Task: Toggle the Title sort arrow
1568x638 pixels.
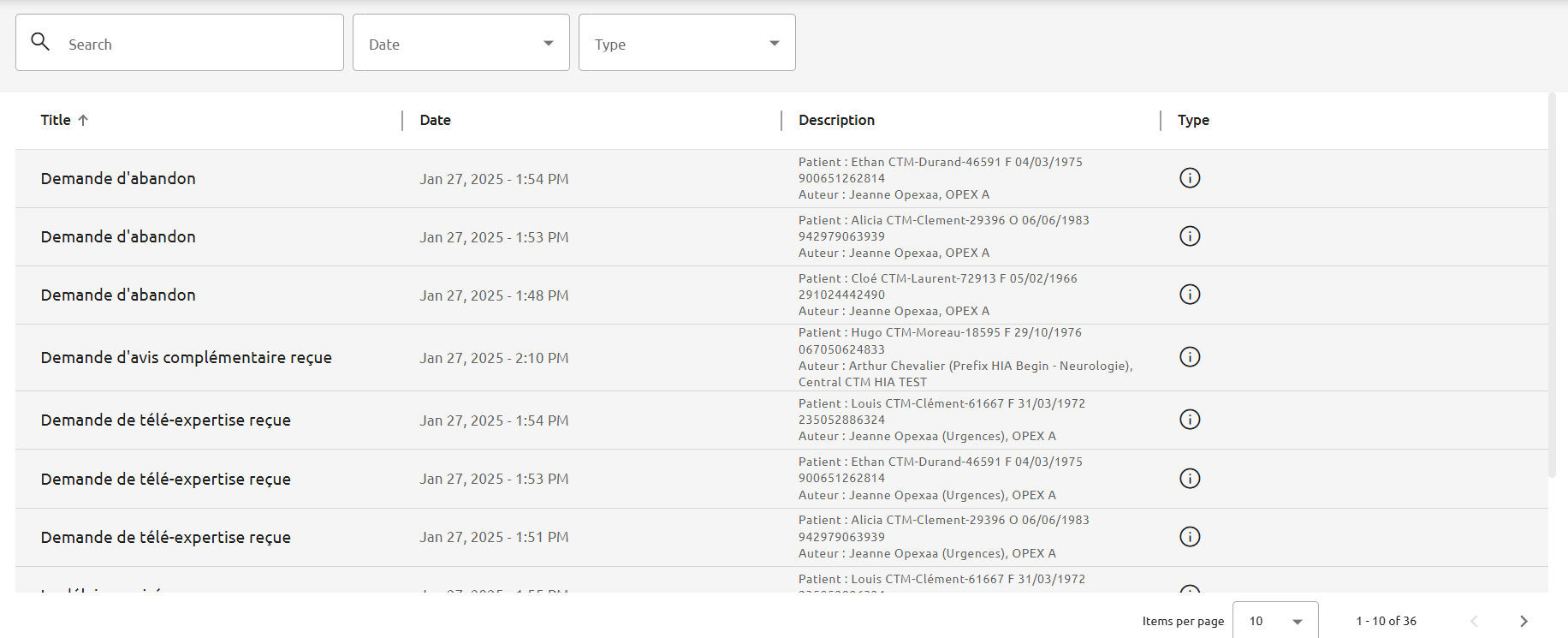Action: [83, 120]
